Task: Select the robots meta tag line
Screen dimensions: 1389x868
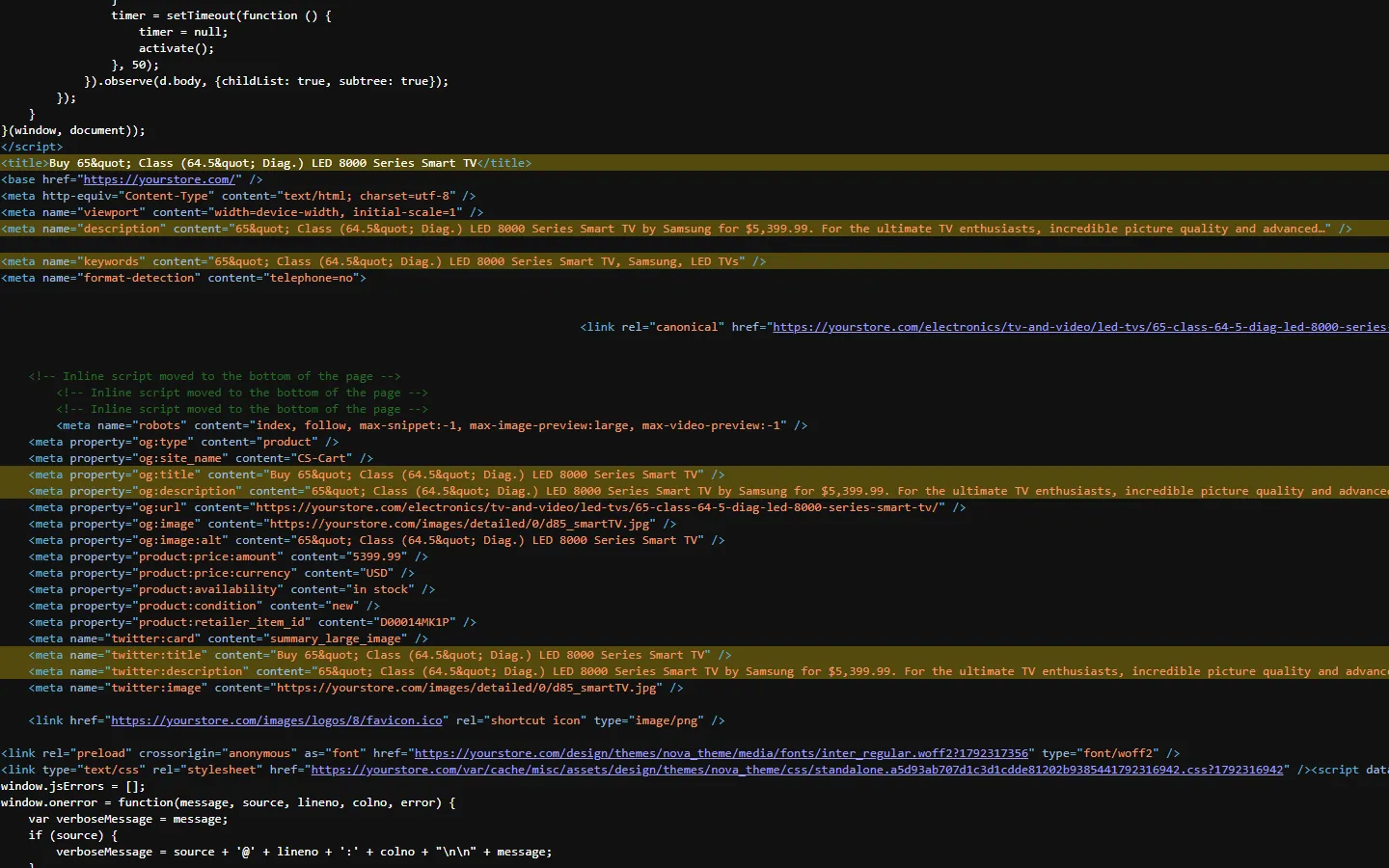Action: tap(432, 425)
